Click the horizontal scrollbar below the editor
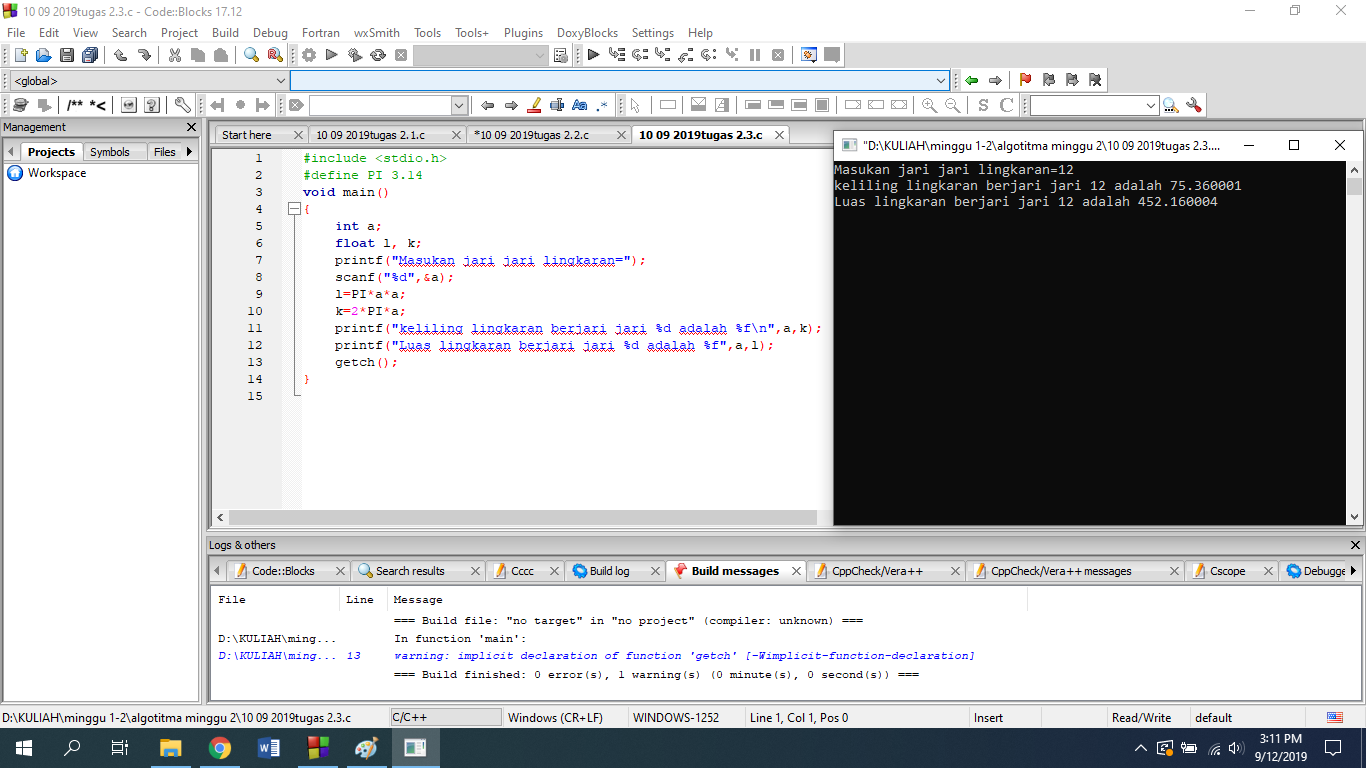The image size is (1366, 768). 520,517
